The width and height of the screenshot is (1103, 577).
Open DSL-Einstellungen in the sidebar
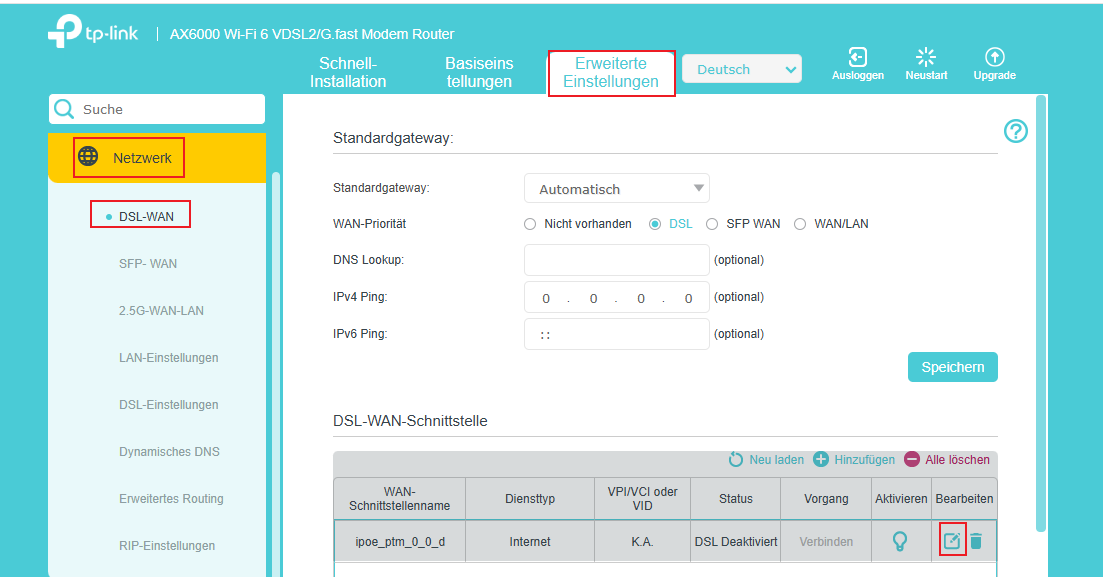tap(169, 405)
